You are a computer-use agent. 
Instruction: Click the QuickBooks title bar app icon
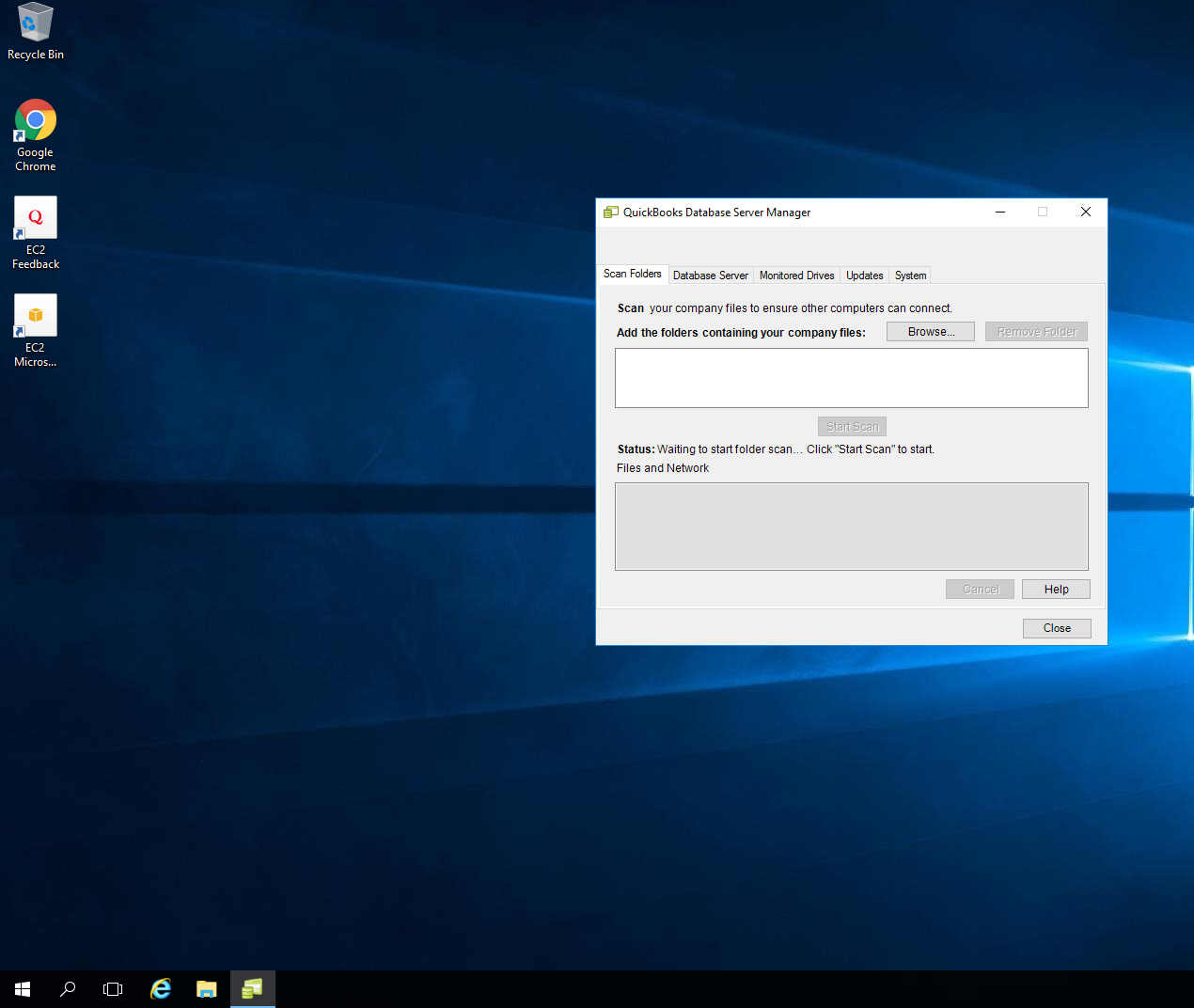tap(611, 213)
